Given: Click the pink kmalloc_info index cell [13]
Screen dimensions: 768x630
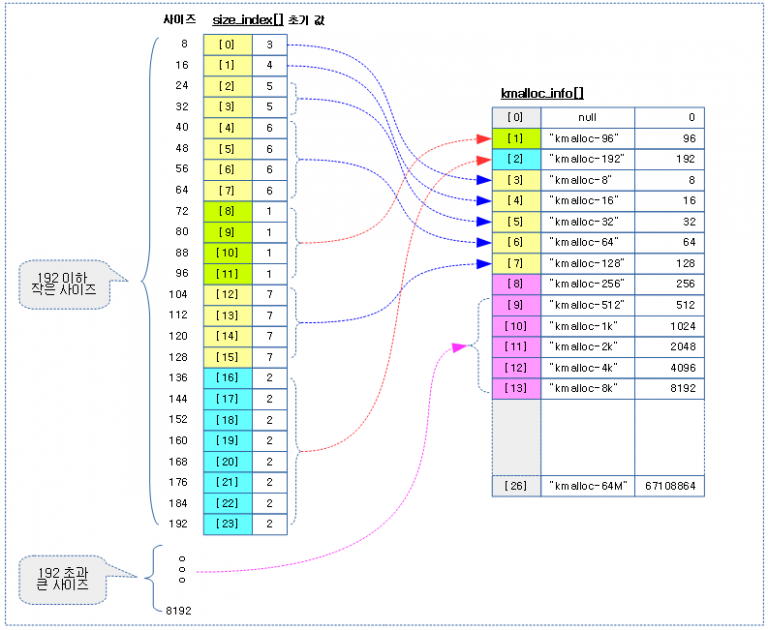Looking at the screenshot, I should click(x=516, y=388).
